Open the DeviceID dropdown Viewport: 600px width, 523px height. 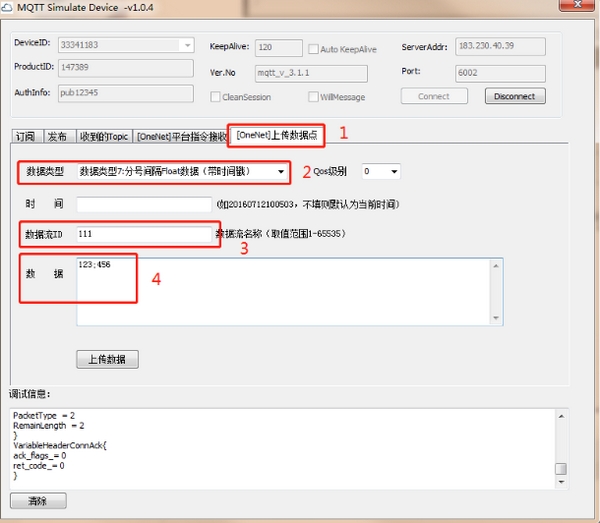click(187, 45)
